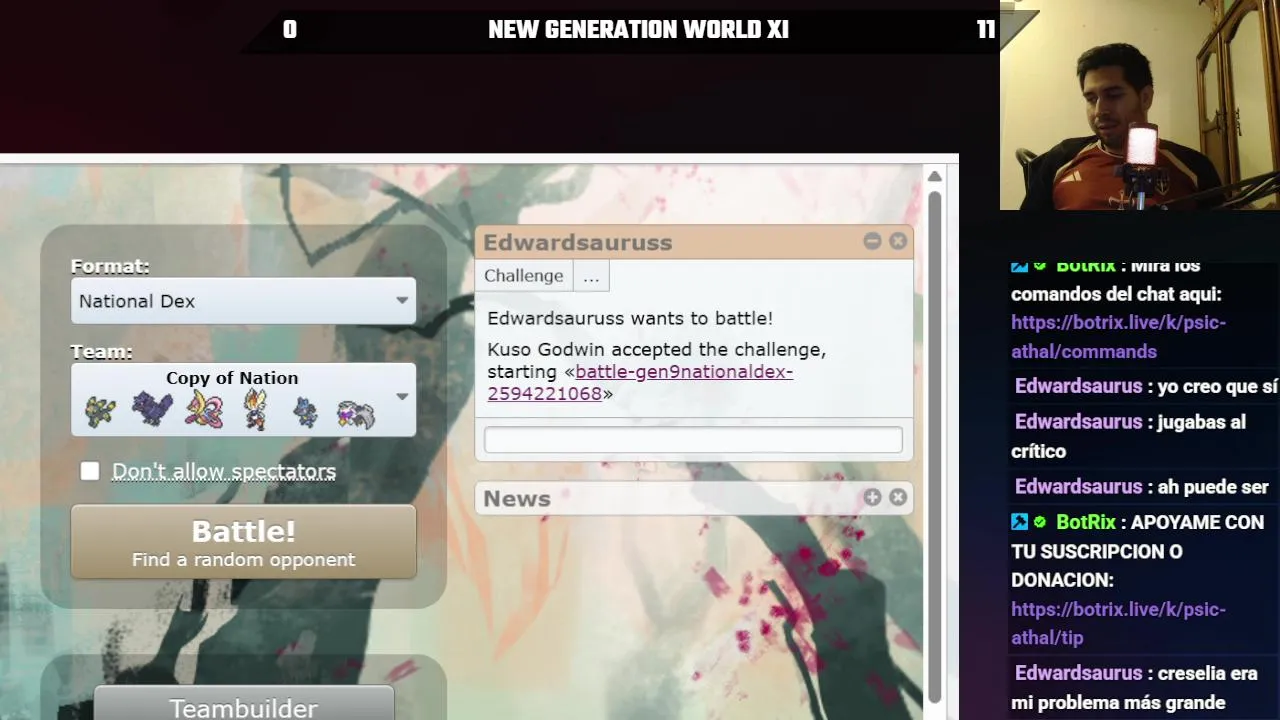The image size is (1280, 720).
Task: Click Edwardsaurus name beside 'creselia era'
Action: coord(1078,673)
